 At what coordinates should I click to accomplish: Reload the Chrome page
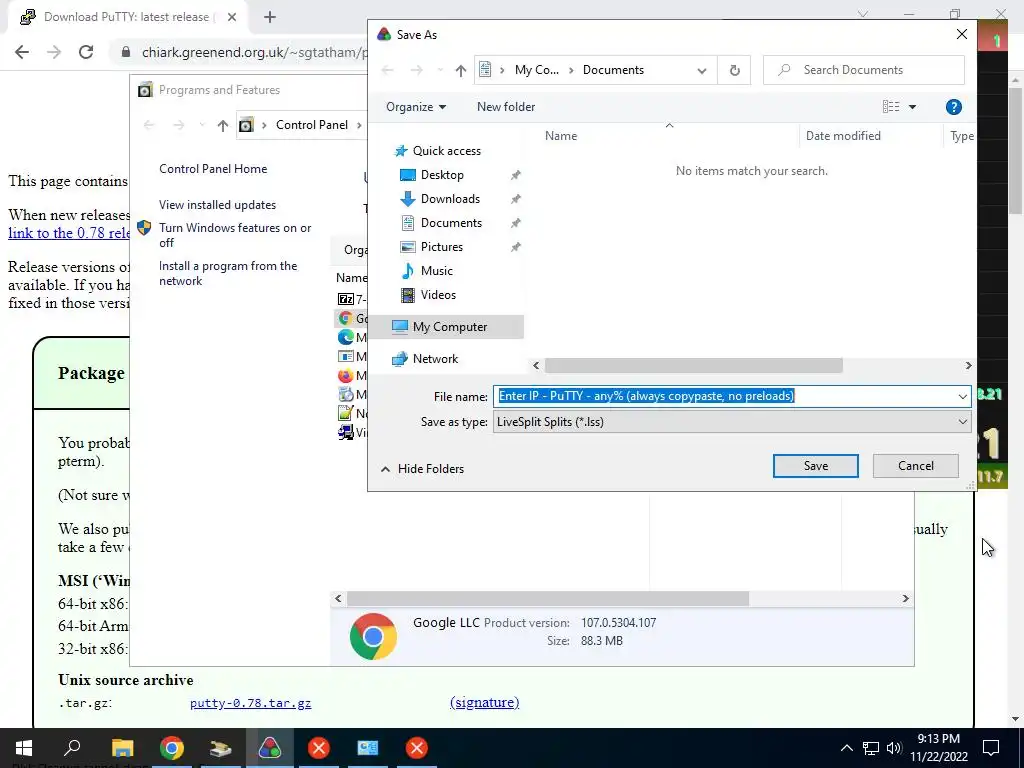point(86,52)
